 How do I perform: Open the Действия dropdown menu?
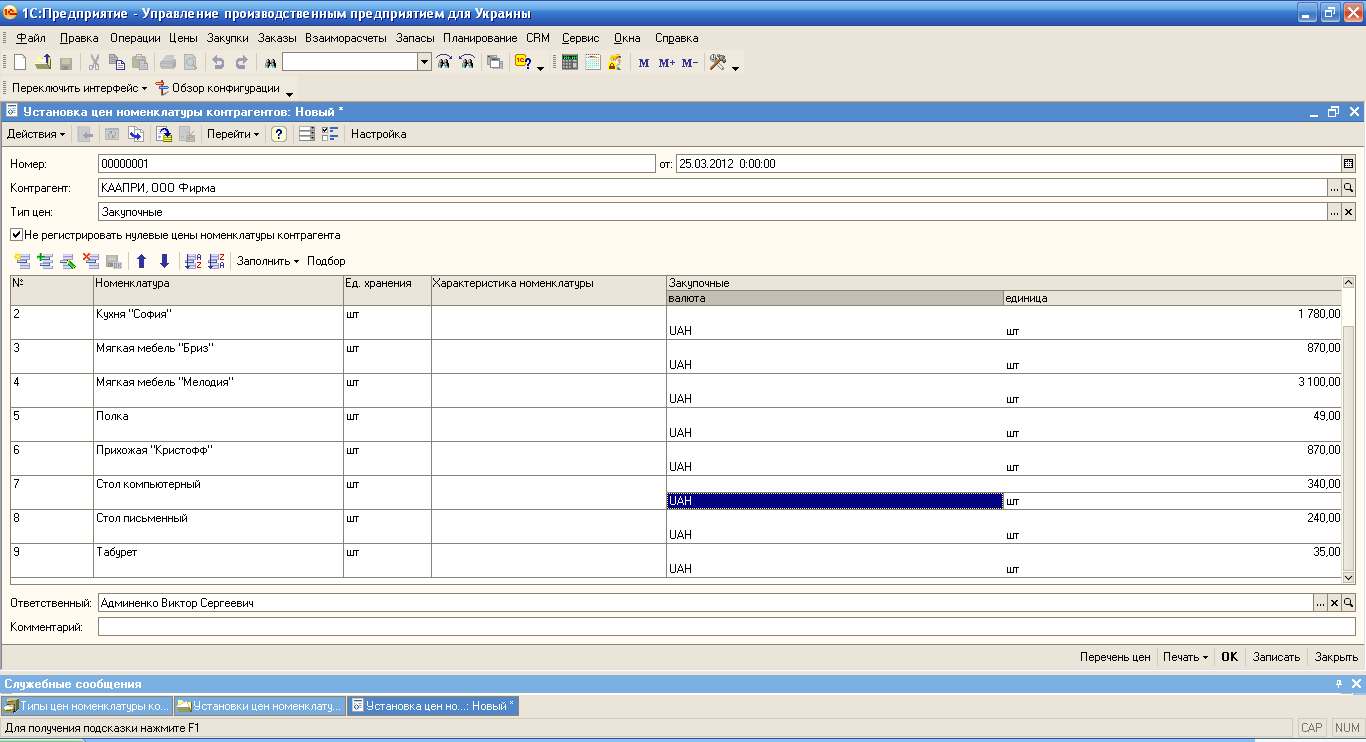(36, 134)
